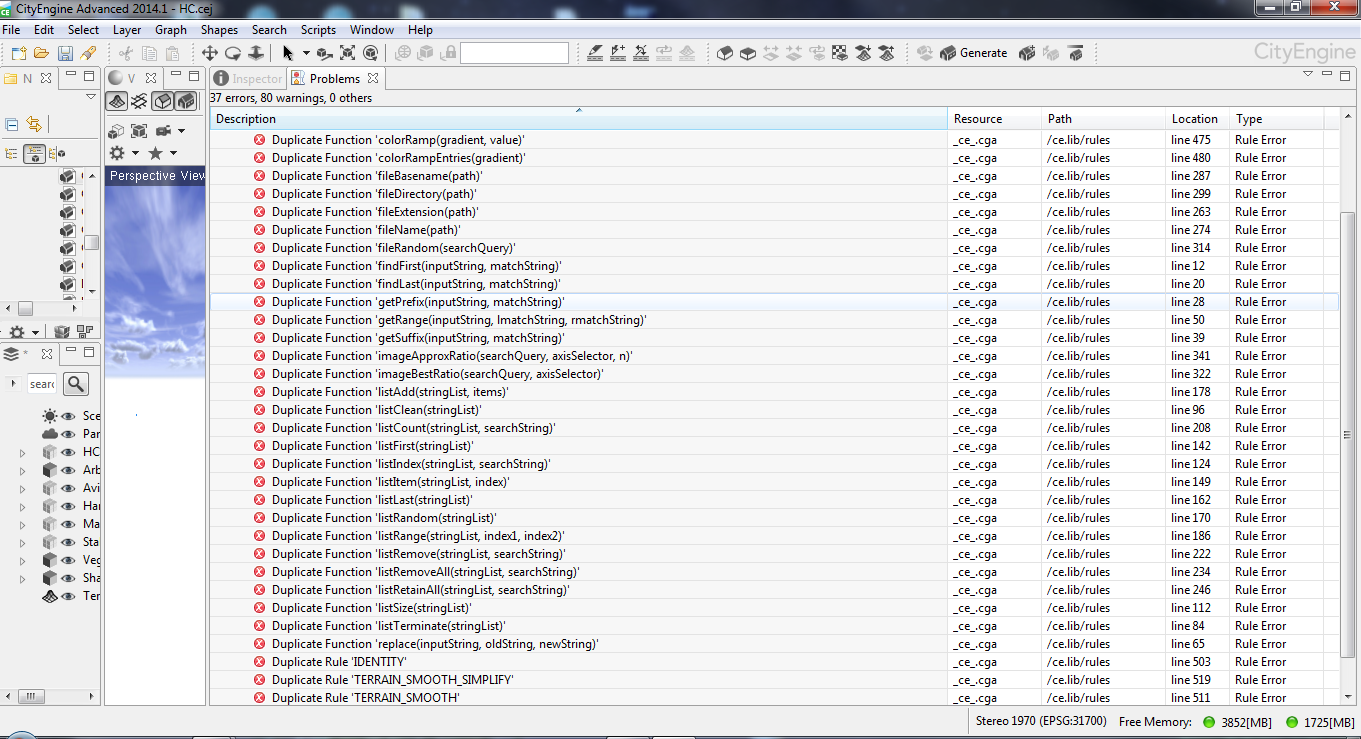Sort by the Description column header
The image size is (1361, 739).
578,119
